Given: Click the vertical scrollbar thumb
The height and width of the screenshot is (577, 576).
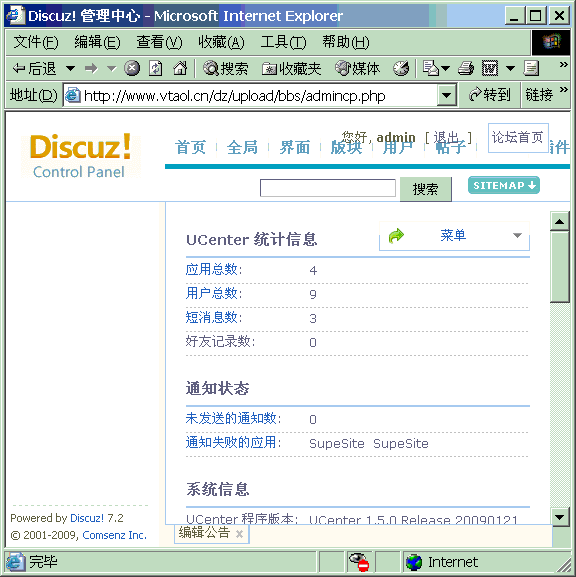Looking at the screenshot, I should tap(559, 267).
